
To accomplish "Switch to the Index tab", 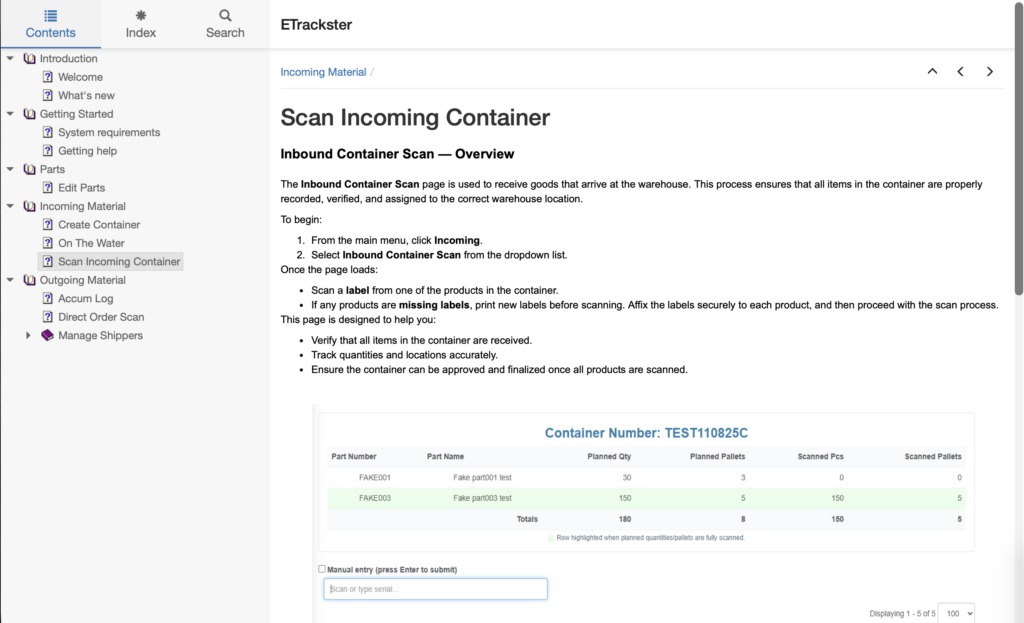I will coord(141,24).
